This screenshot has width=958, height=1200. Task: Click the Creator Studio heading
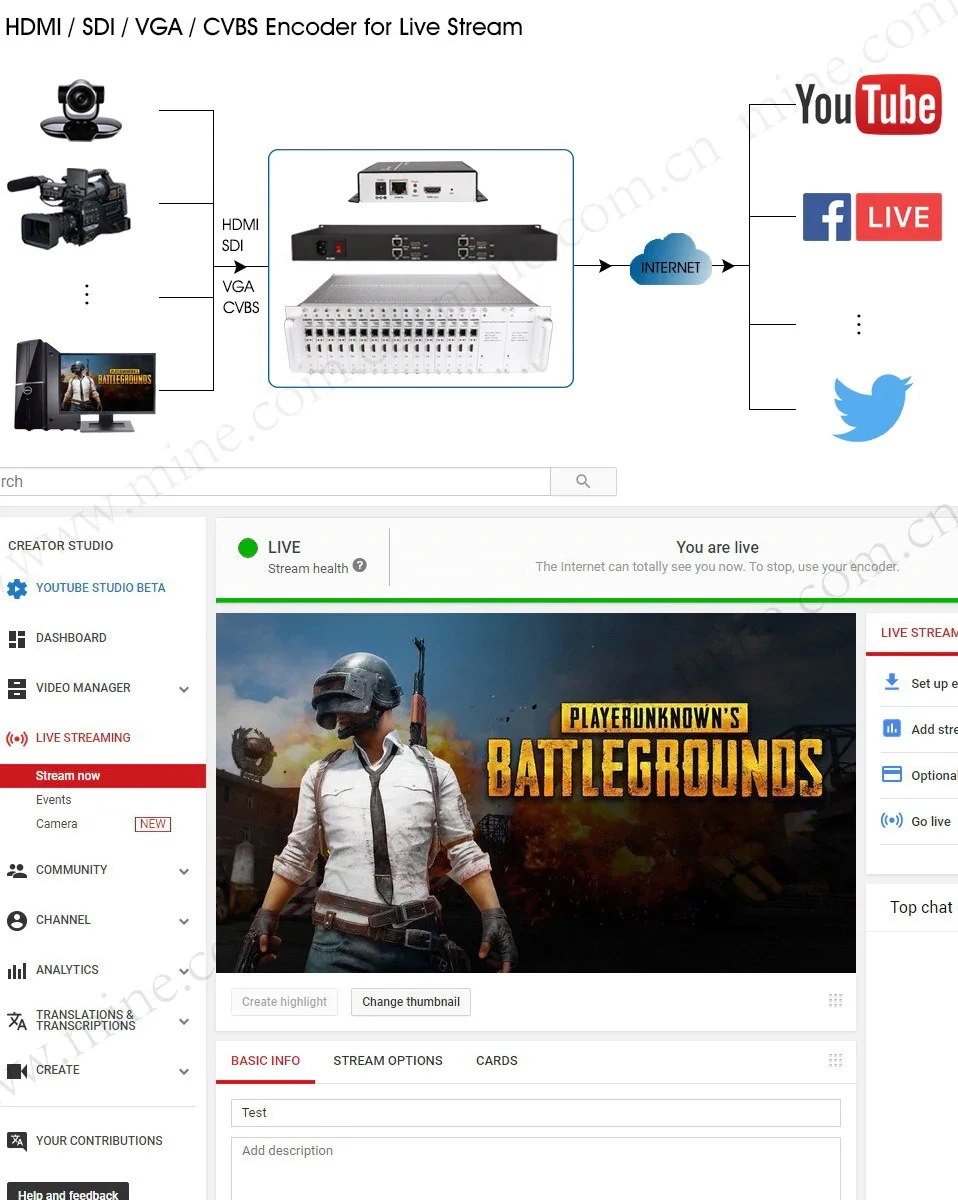pyautogui.click(x=60, y=546)
